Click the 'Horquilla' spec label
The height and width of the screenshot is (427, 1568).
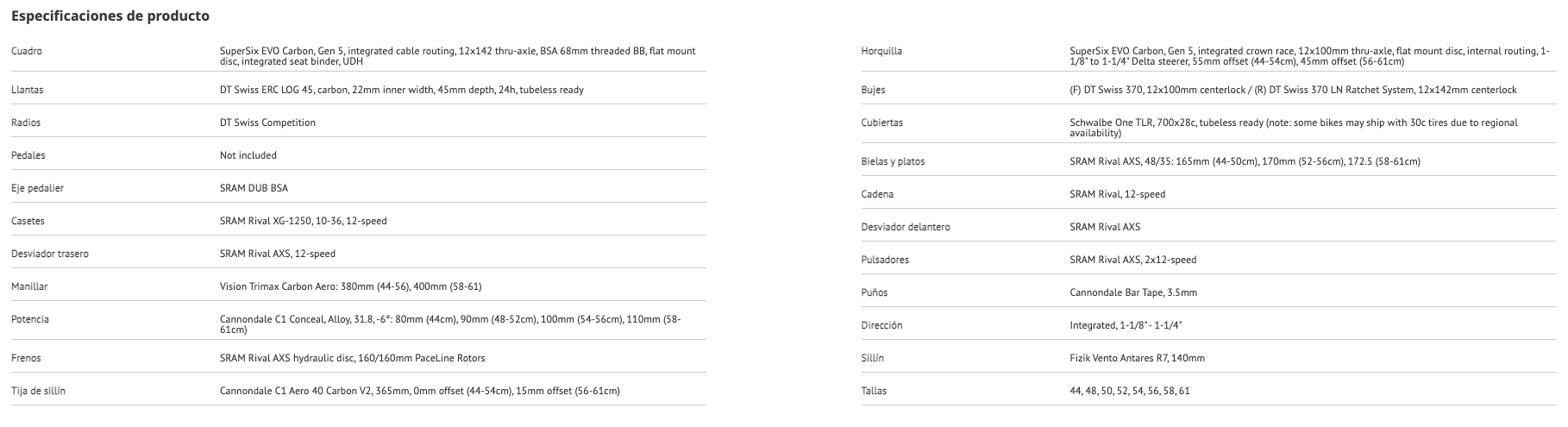(x=881, y=52)
